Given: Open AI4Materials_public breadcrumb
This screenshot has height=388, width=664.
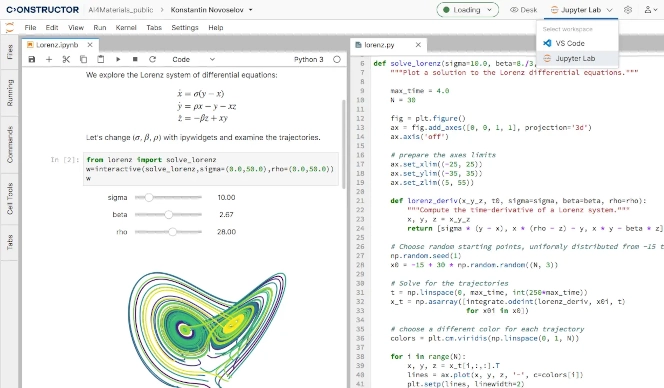Looking at the screenshot, I should pos(120,10).
